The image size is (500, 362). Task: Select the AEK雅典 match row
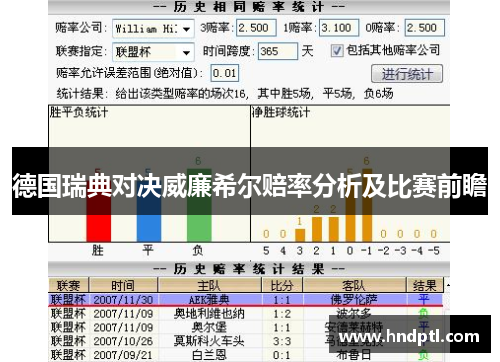246,300
